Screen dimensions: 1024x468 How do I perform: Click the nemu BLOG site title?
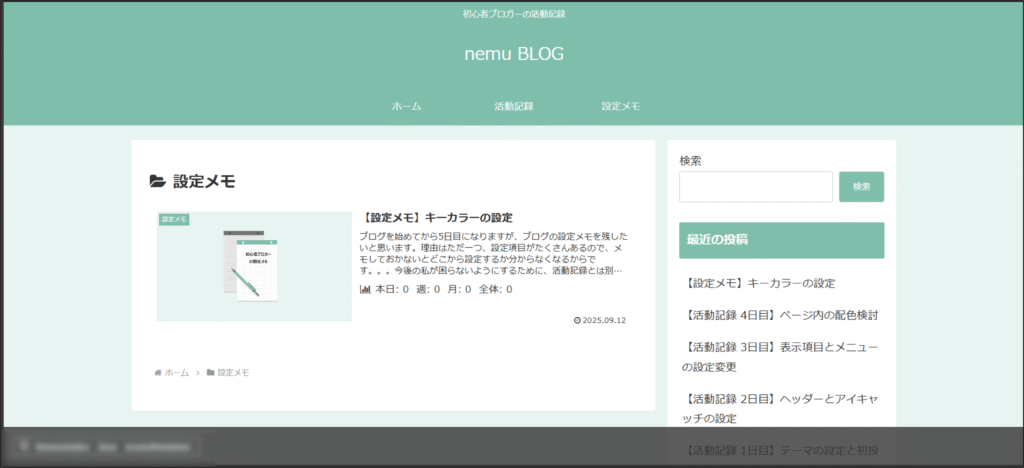click(x=513, y=54)
